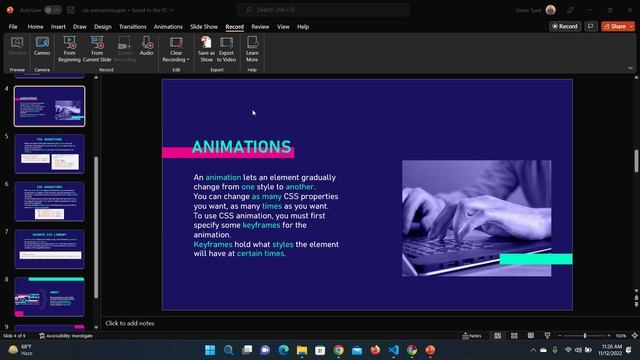Click Fit slide to window icon

tap(635, 336)
